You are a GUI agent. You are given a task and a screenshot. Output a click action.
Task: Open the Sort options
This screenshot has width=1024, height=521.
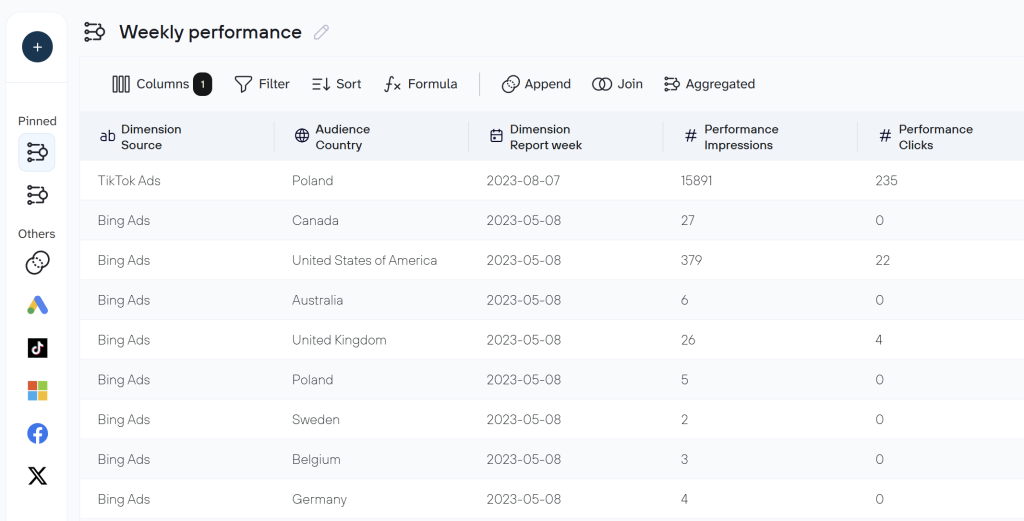(336, 84)
